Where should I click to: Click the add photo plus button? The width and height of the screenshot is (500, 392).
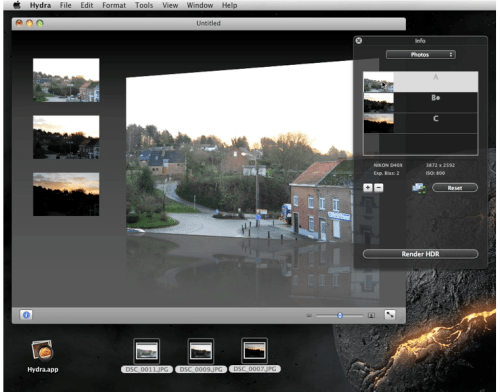[x=368, y=188]
